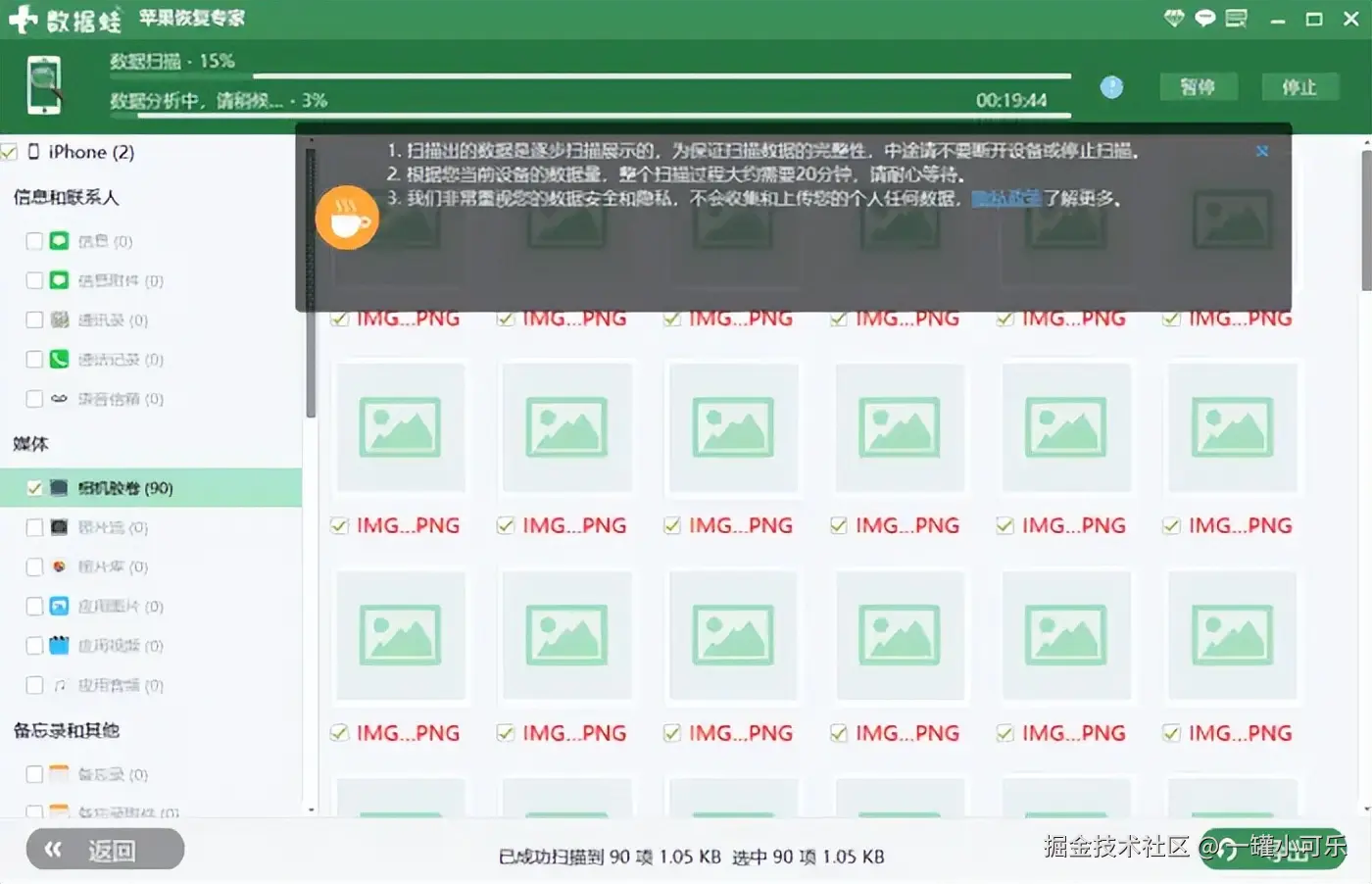Uncheck the 相机胶卷 (90) checkbox
Image resolution: width=1372 pixels, height=884 pixels.
34,488
